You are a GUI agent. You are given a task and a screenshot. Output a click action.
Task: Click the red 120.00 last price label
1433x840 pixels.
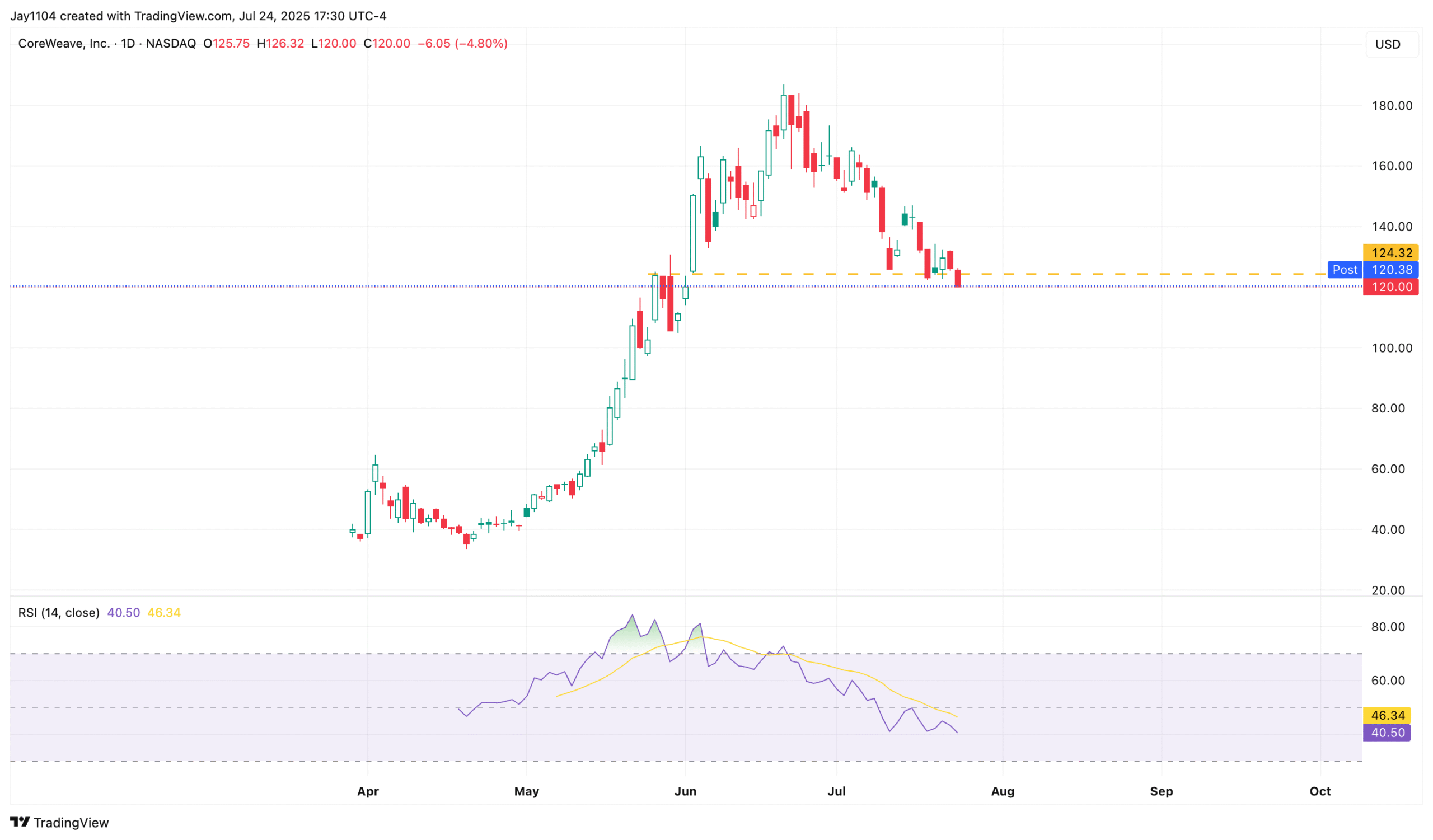[x=1391, y=287]
